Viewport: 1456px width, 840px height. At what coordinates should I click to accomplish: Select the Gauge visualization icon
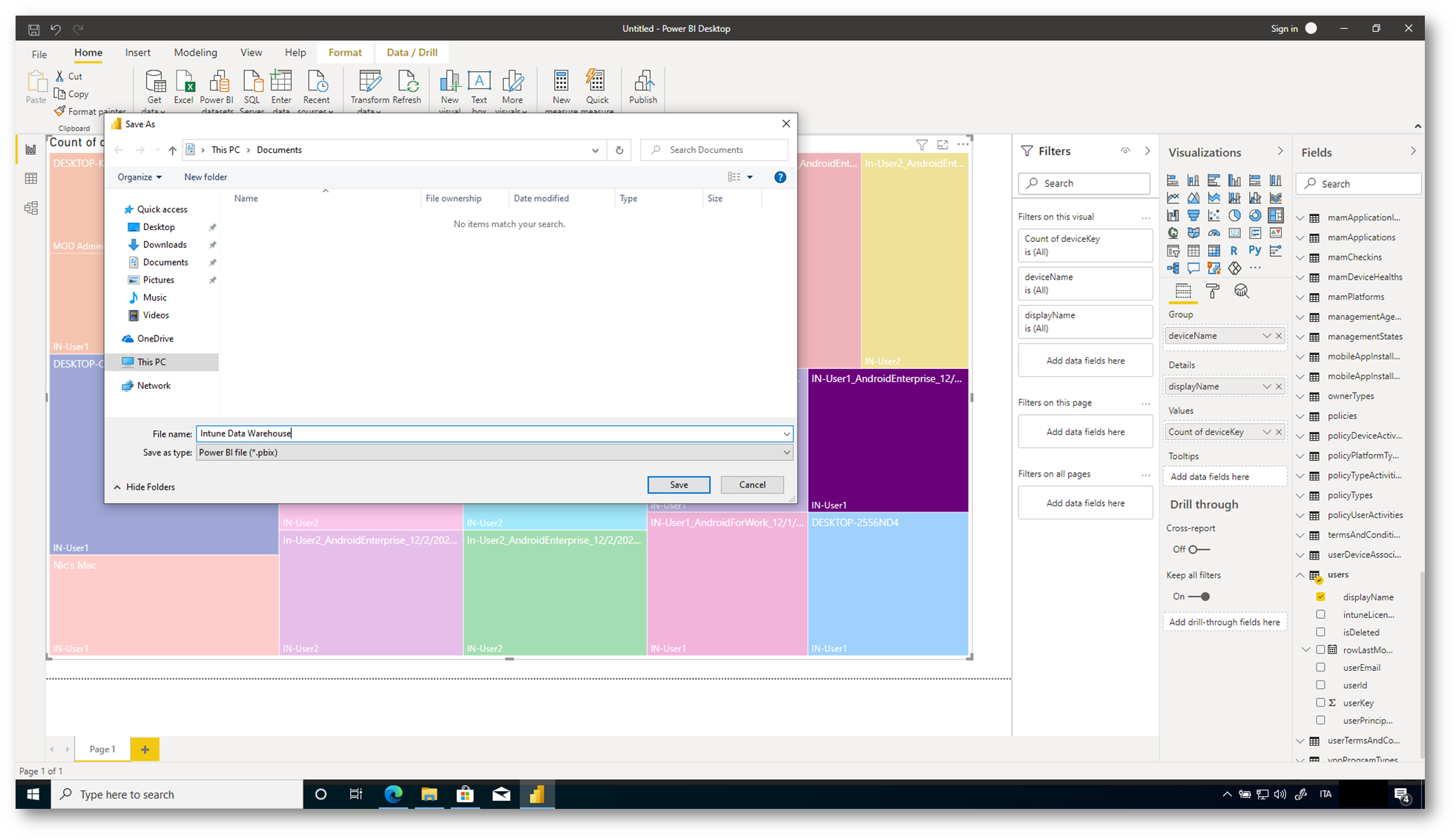pyautogui.click(x=1213, y=233)
